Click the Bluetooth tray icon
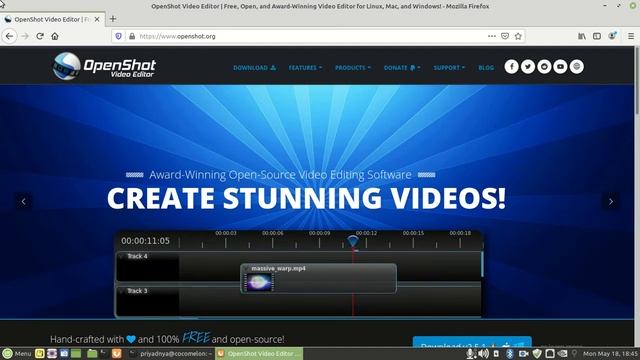The image size is (640, 360). click(509, 353)
